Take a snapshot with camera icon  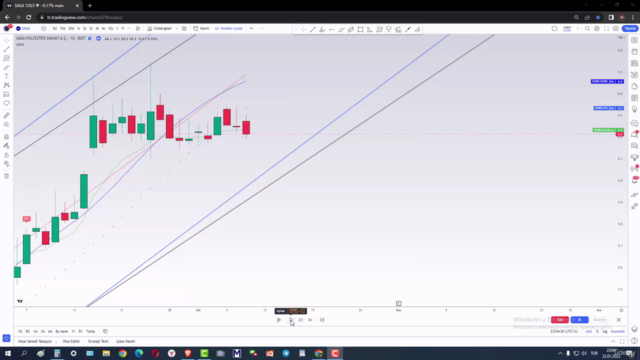616,29
